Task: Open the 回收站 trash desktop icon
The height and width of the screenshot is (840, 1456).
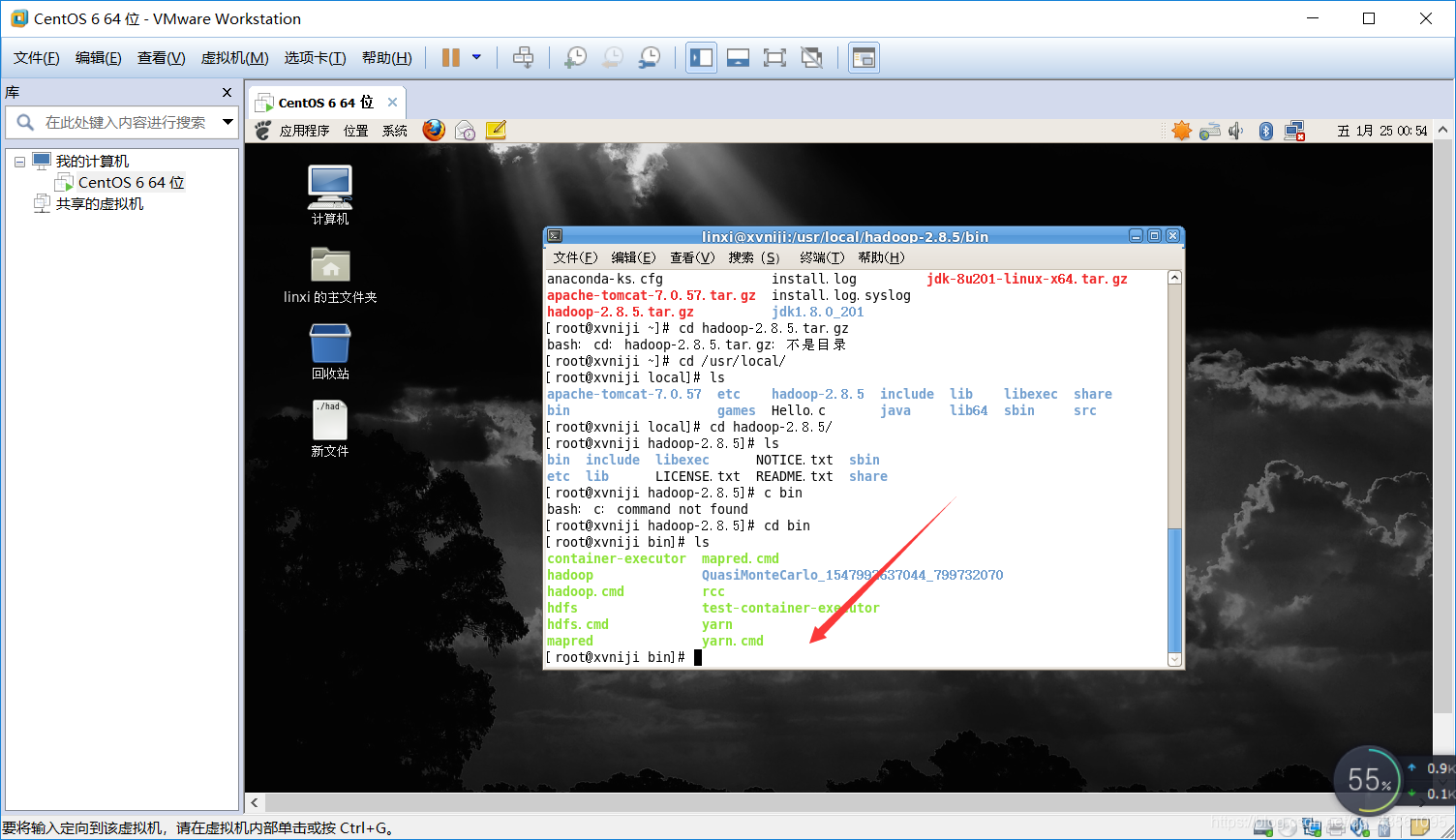Action: pos(330,351)
